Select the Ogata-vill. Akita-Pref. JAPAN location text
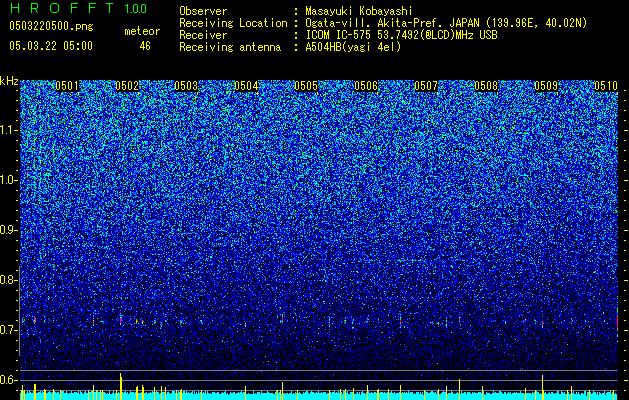The width and height of the screenshot is (629, 400). click(x=446, y=23)
